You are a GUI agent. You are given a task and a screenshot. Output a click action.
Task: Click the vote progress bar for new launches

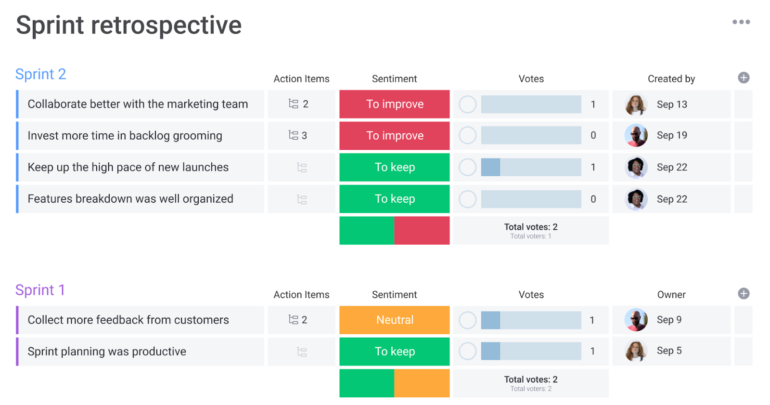(531, 168)
